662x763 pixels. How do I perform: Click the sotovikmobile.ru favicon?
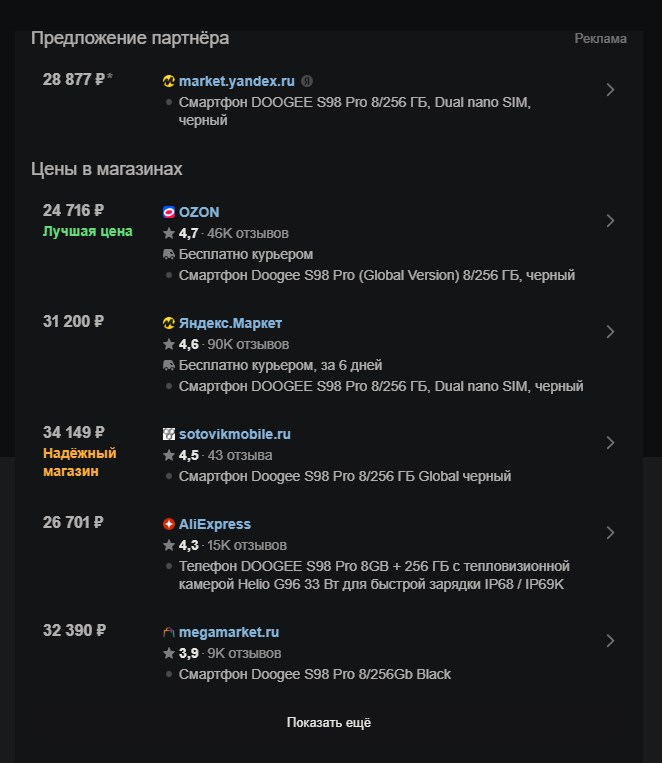(x=168, y=434)
